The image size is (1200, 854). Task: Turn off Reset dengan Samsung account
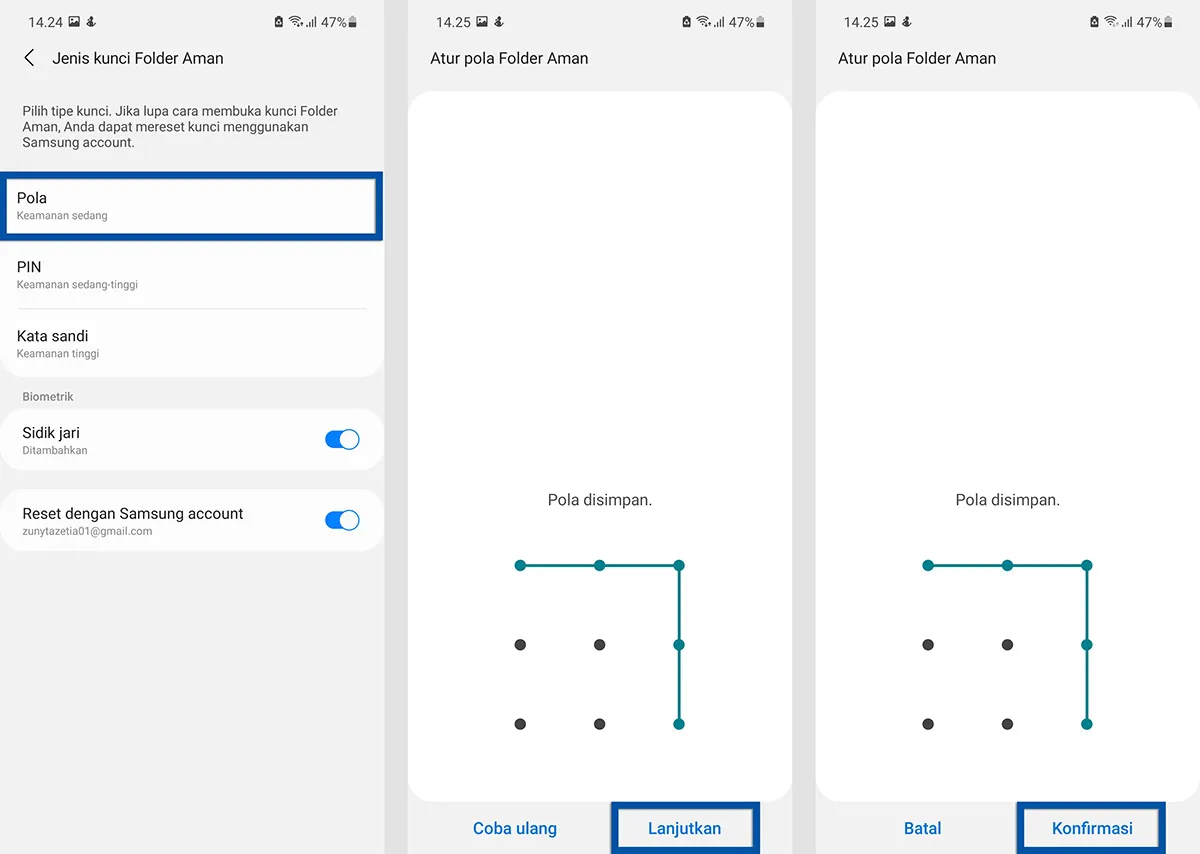click(343, 520)
